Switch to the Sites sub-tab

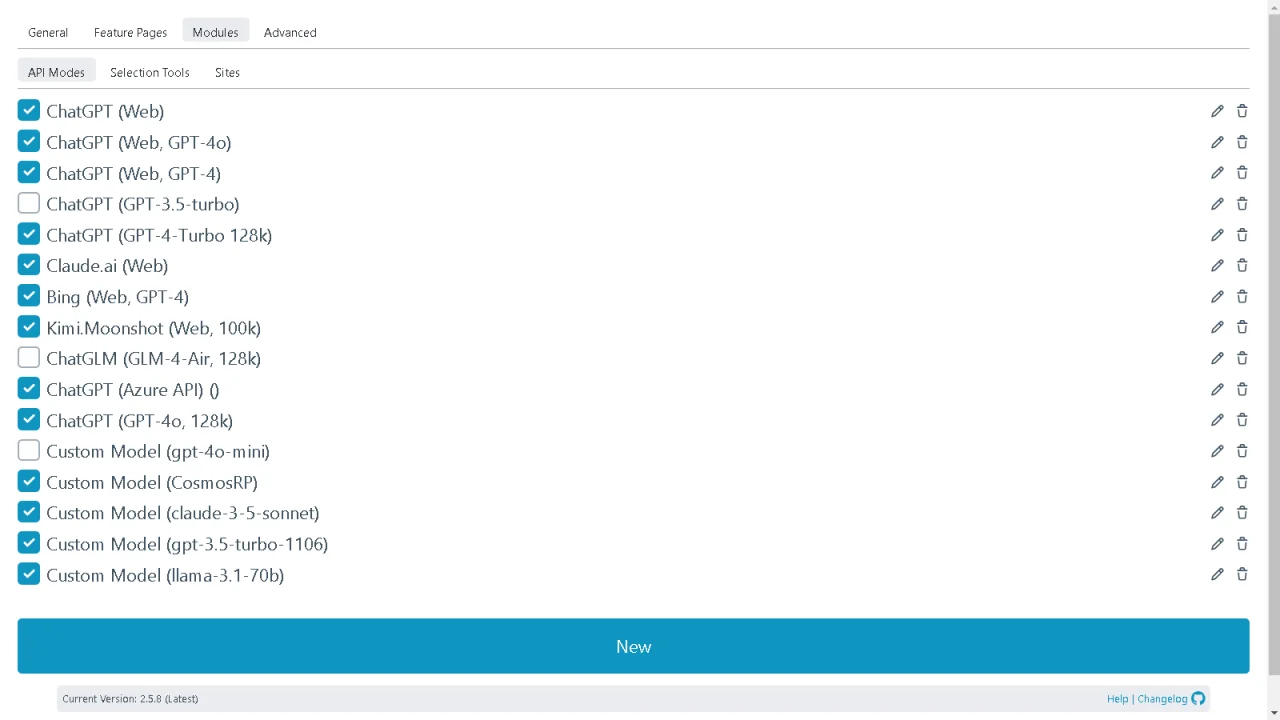click(227, 72)
